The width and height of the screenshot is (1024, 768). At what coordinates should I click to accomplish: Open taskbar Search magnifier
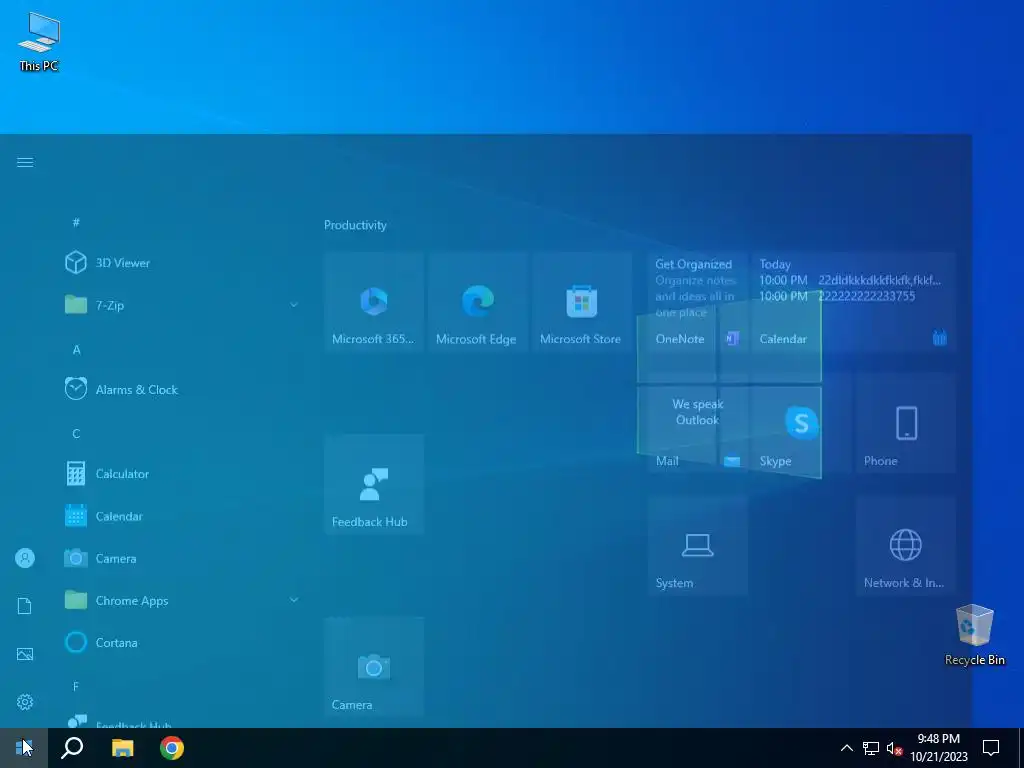(72, 748)
